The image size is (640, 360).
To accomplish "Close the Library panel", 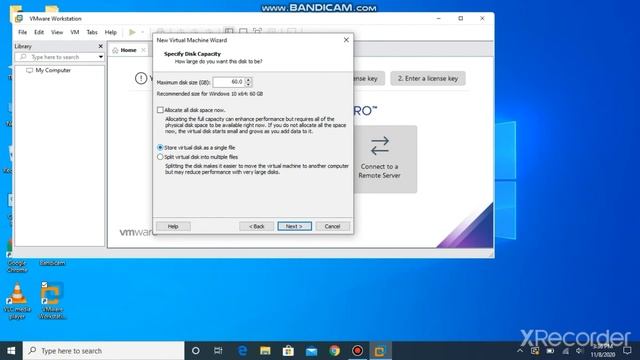I will coord(100,46).
